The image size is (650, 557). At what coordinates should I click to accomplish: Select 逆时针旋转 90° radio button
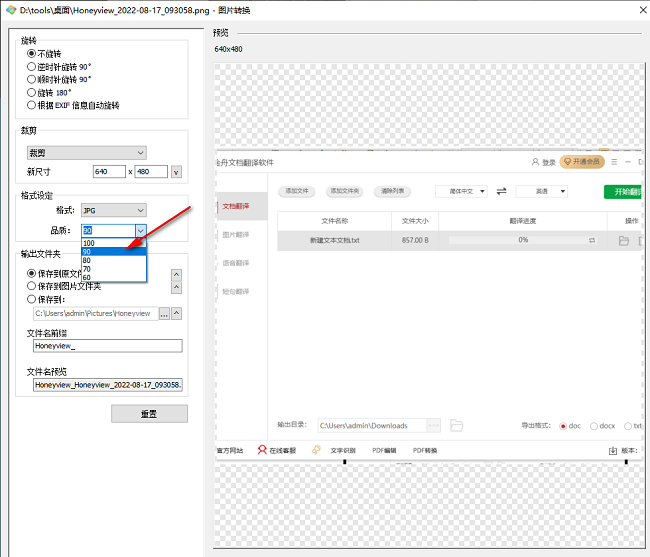pos(59,67)
